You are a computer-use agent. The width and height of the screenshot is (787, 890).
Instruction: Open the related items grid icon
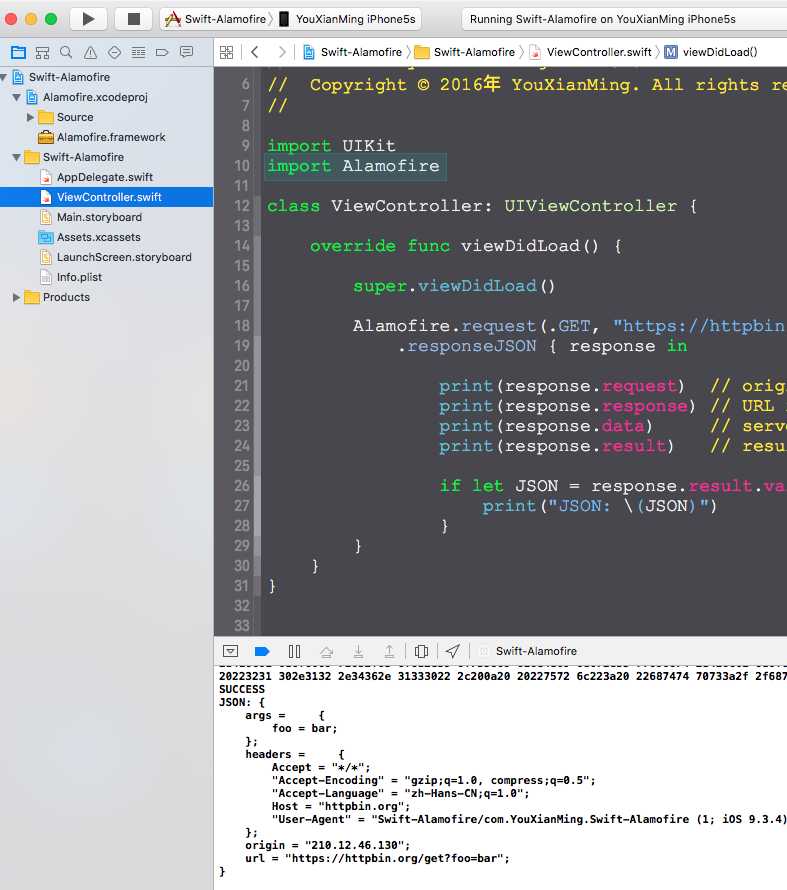[x=226, y=52]
